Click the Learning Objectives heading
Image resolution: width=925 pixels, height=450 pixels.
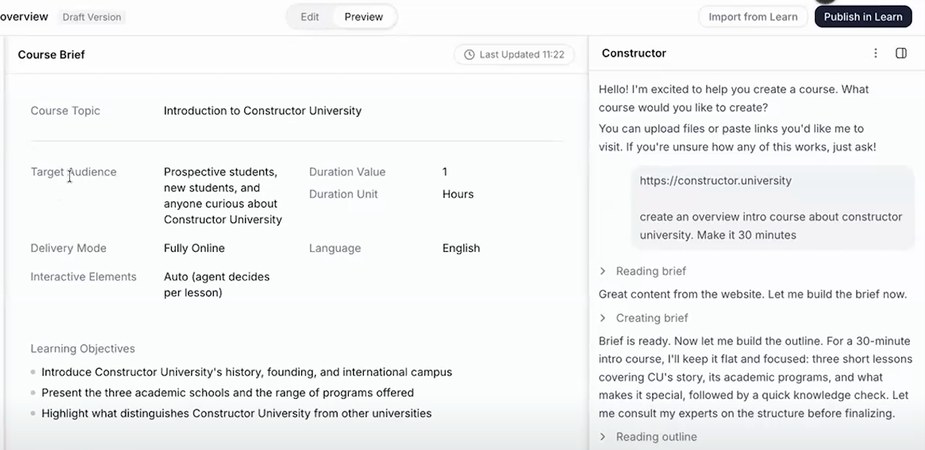point(83,349)
